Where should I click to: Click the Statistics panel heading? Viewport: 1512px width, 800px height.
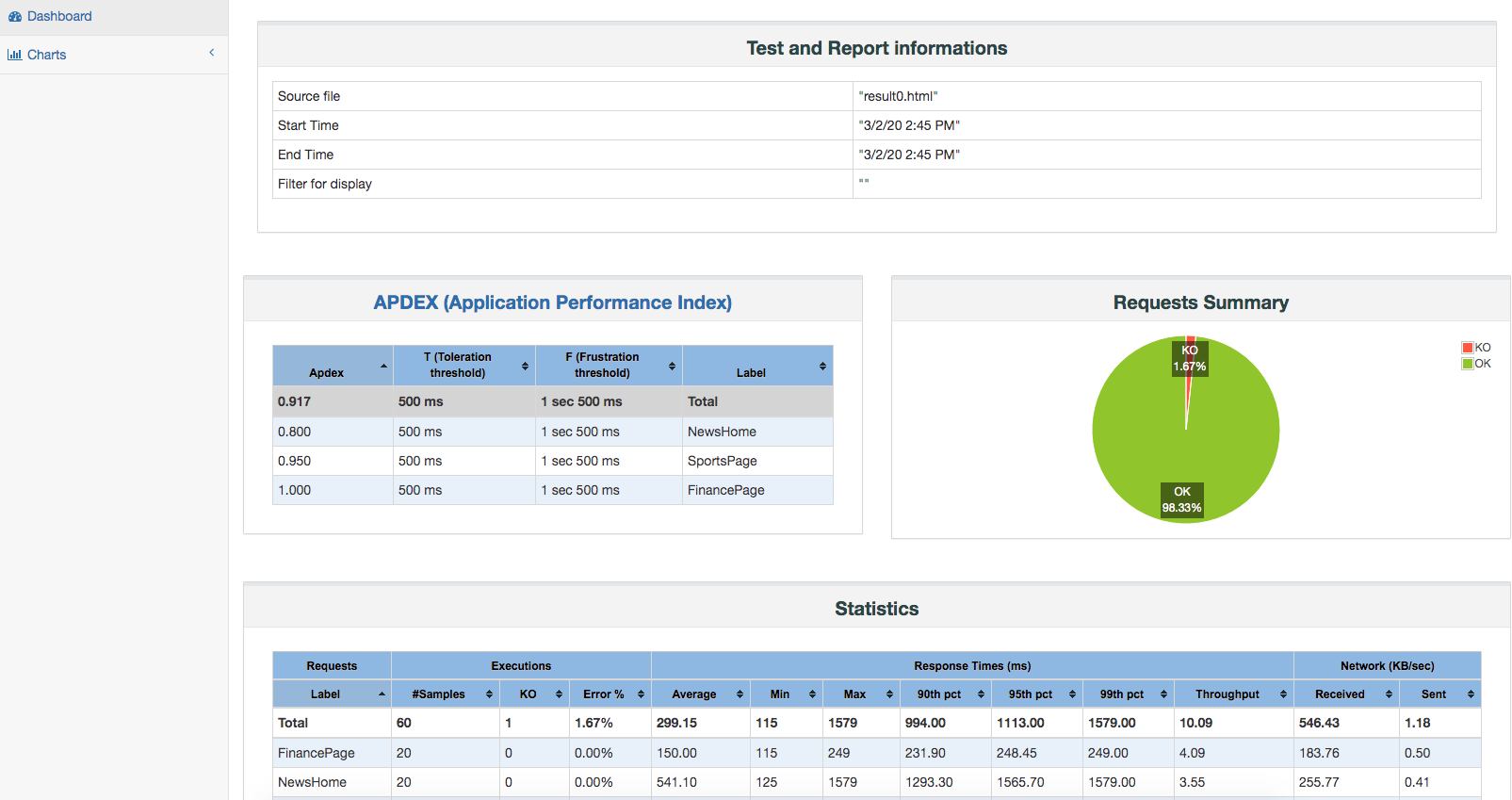[x=876, y=609]
